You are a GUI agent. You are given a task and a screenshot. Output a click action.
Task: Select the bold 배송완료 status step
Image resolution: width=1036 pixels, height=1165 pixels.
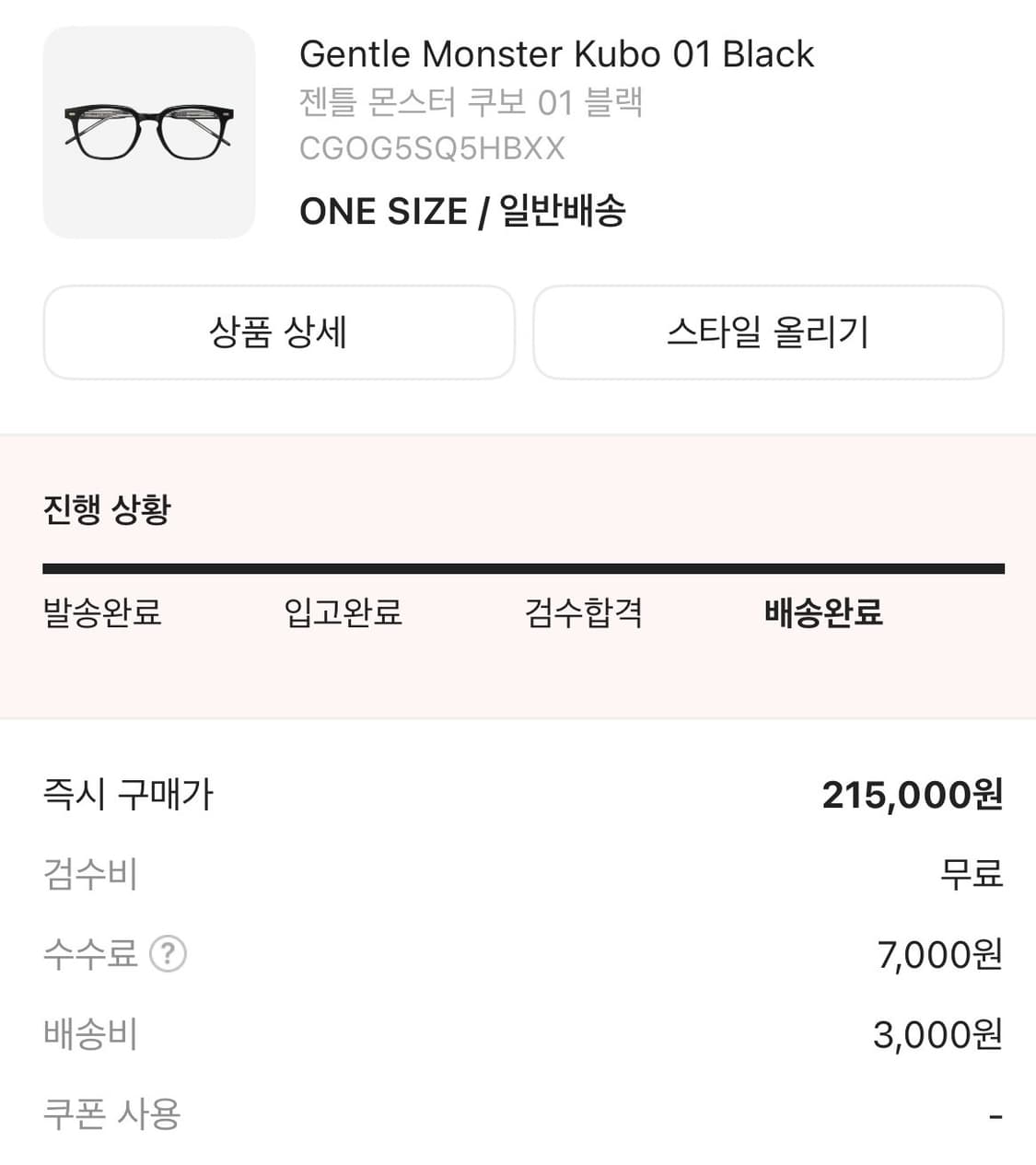[823, 612]
